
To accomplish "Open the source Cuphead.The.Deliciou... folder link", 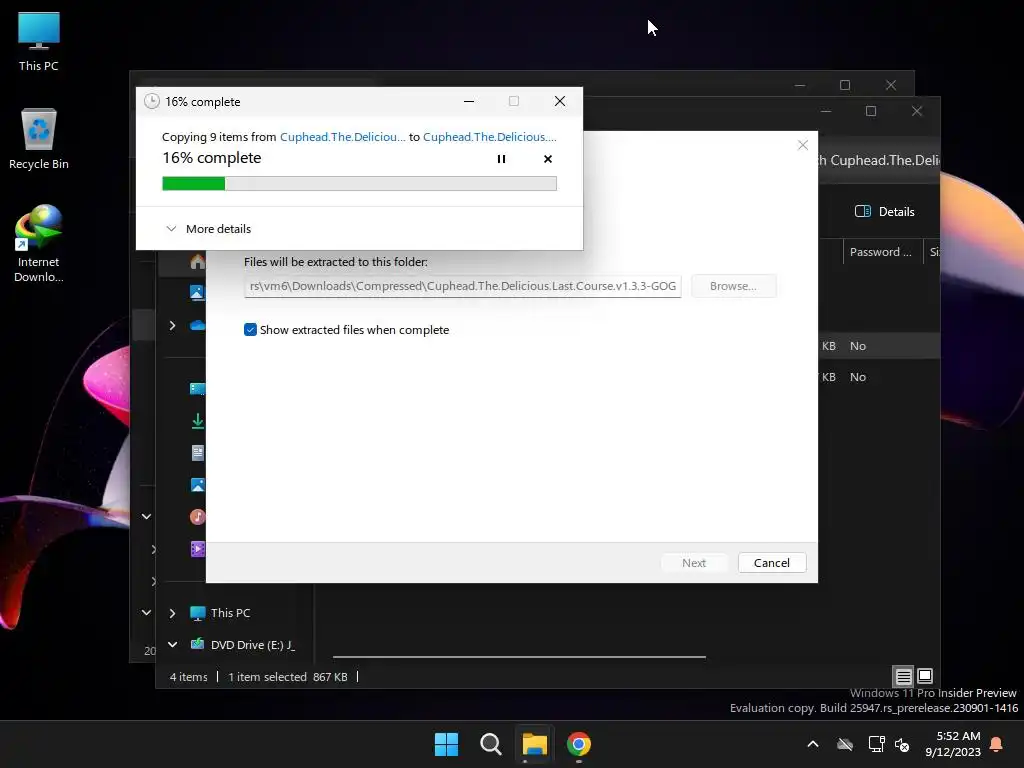I will click(342, 136).
